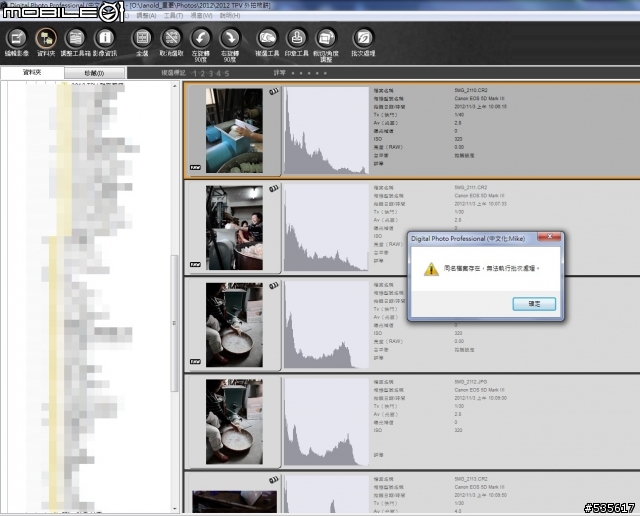640x516 pixels.
Task: Click the 1/40 shutter value of IMG_2110
Action: [459, 115]
